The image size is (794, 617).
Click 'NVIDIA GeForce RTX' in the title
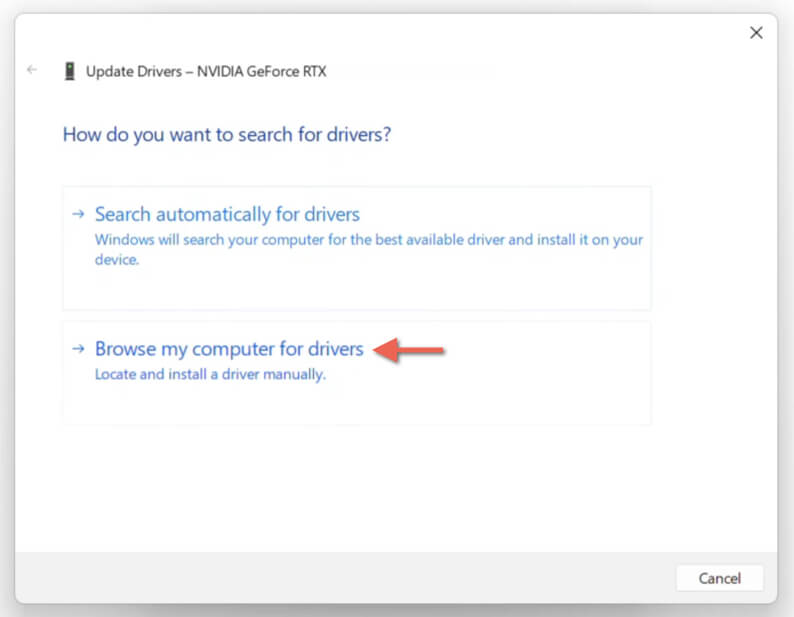(262, 71)
